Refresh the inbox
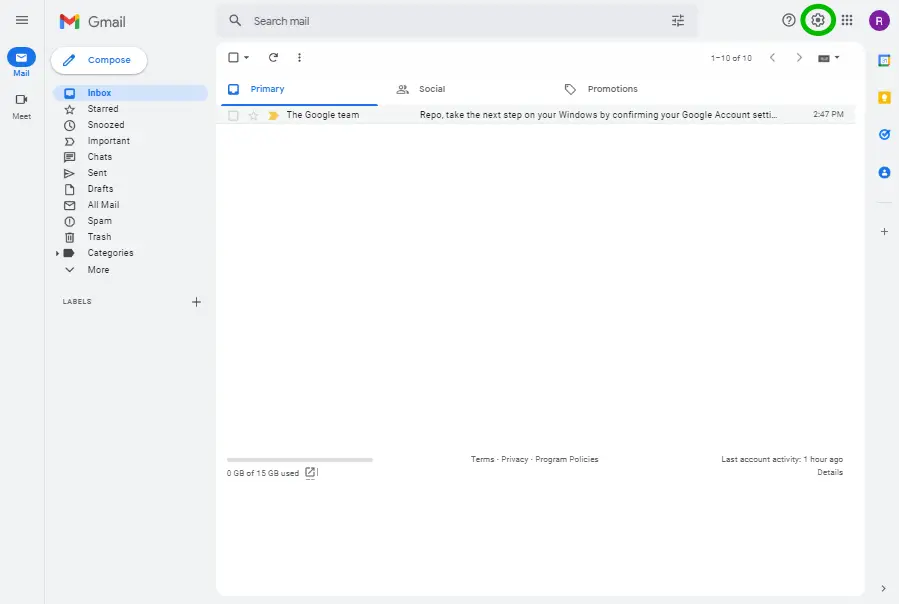This screenshot has width=899, height=604. (273, 57)
